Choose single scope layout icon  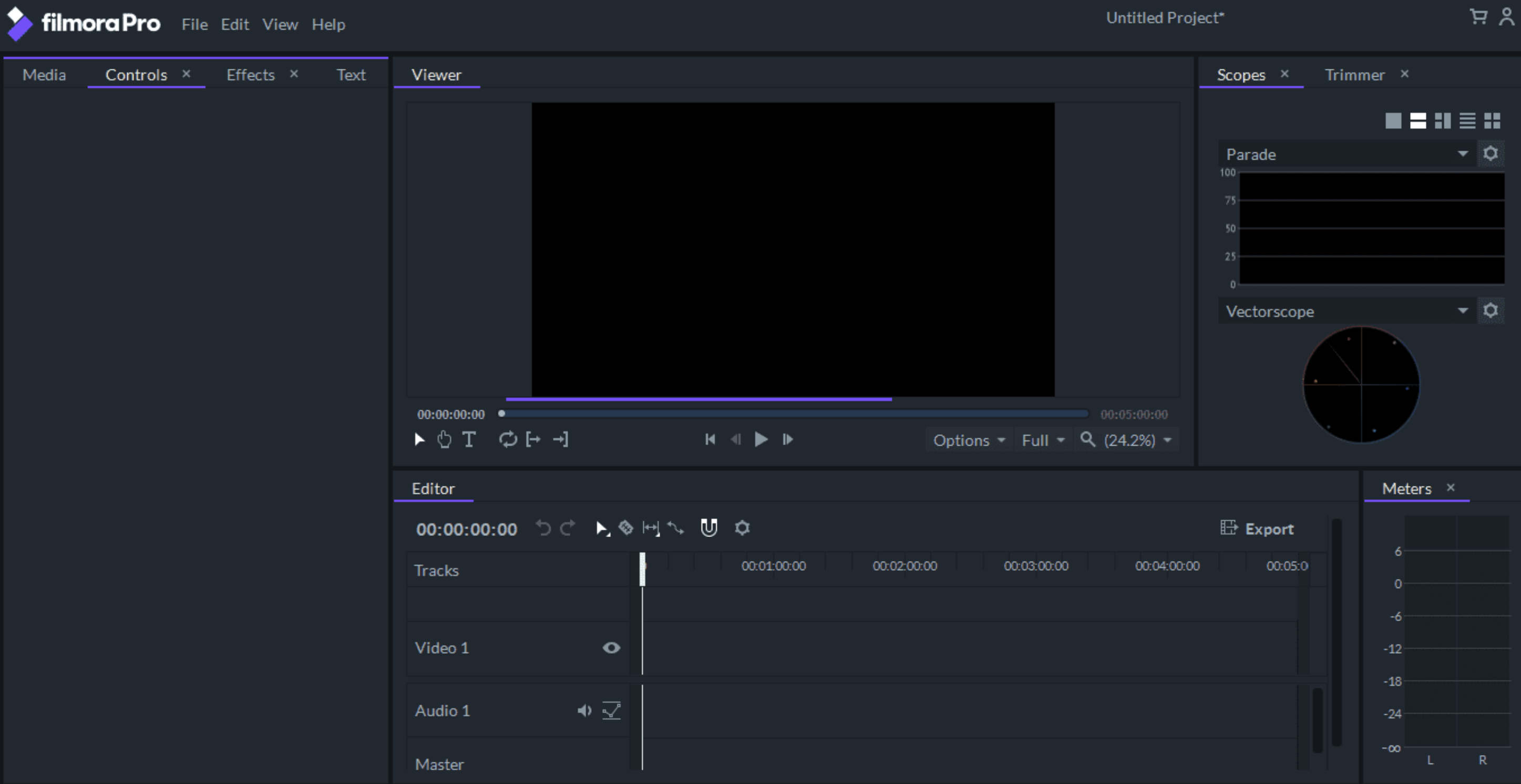(1393, 120)
